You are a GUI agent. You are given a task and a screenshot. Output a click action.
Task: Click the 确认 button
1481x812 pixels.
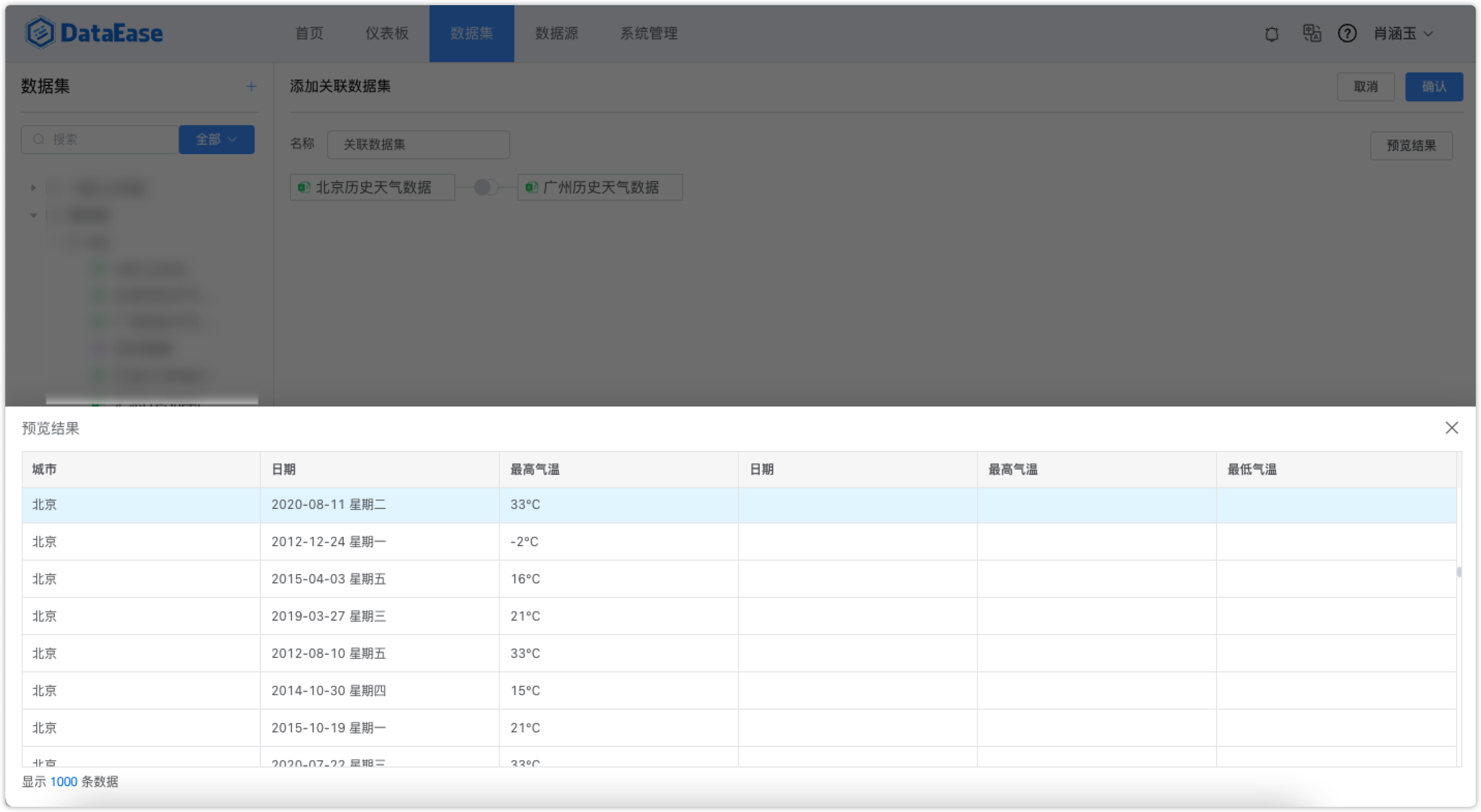[1434, 87]
